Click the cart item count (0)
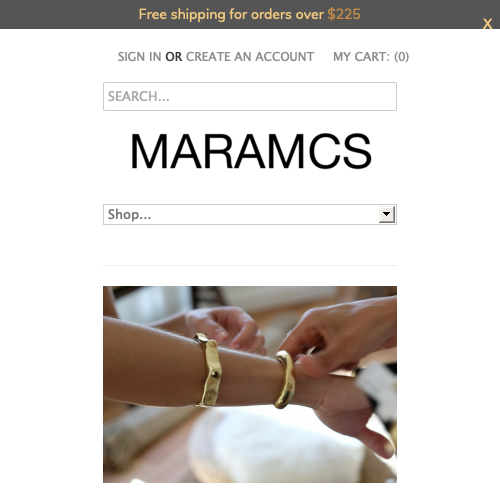 401,57
